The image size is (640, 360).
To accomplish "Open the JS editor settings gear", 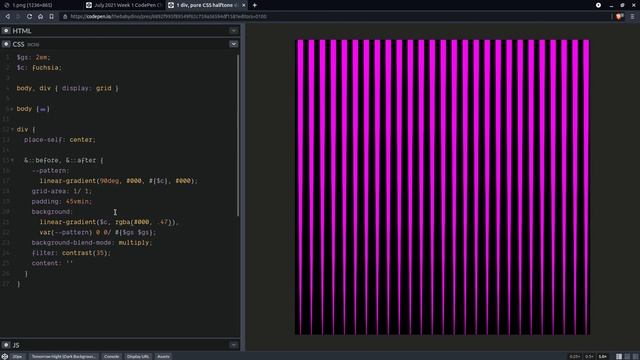I will (x=6, y=345).
